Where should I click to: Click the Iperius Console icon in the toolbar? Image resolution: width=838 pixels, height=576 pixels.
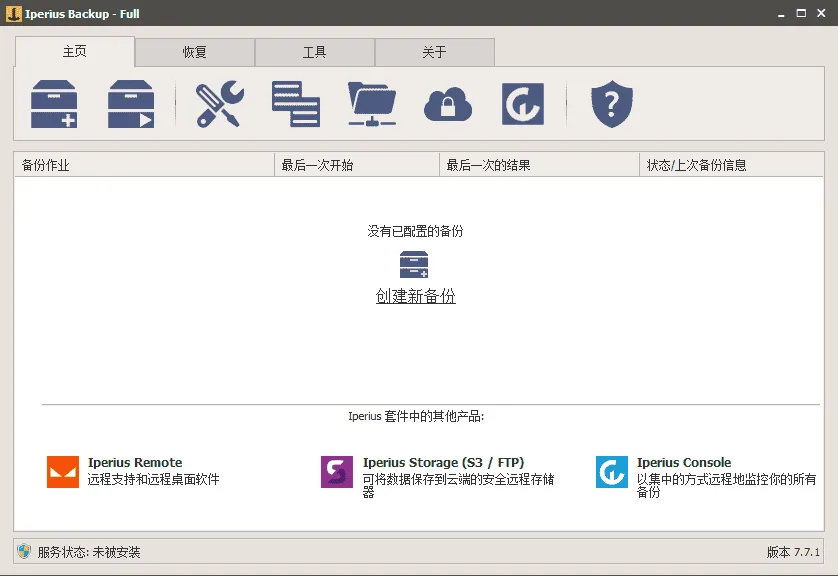point(521,103)
